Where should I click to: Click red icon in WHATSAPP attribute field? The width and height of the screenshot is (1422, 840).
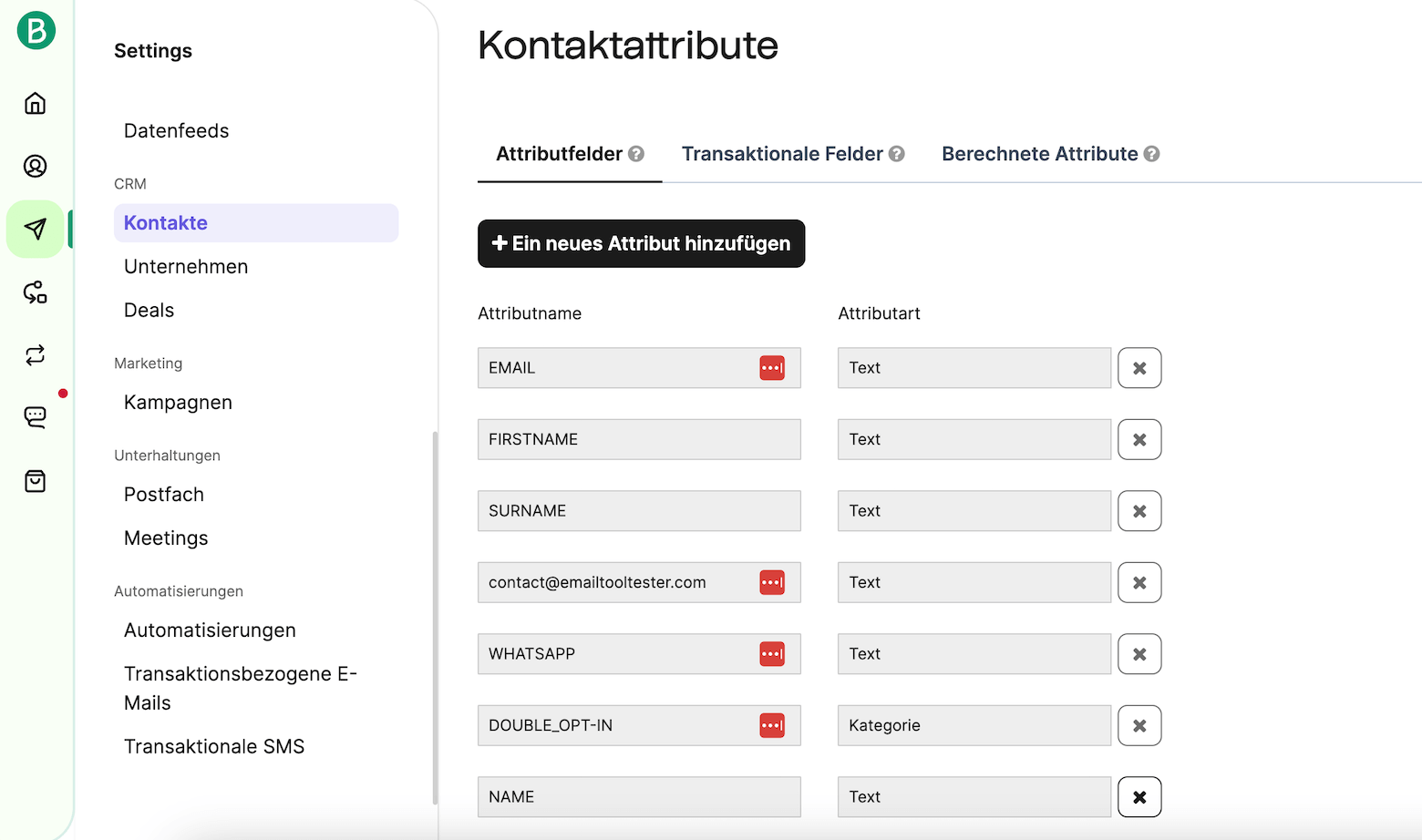coord(772,654)
